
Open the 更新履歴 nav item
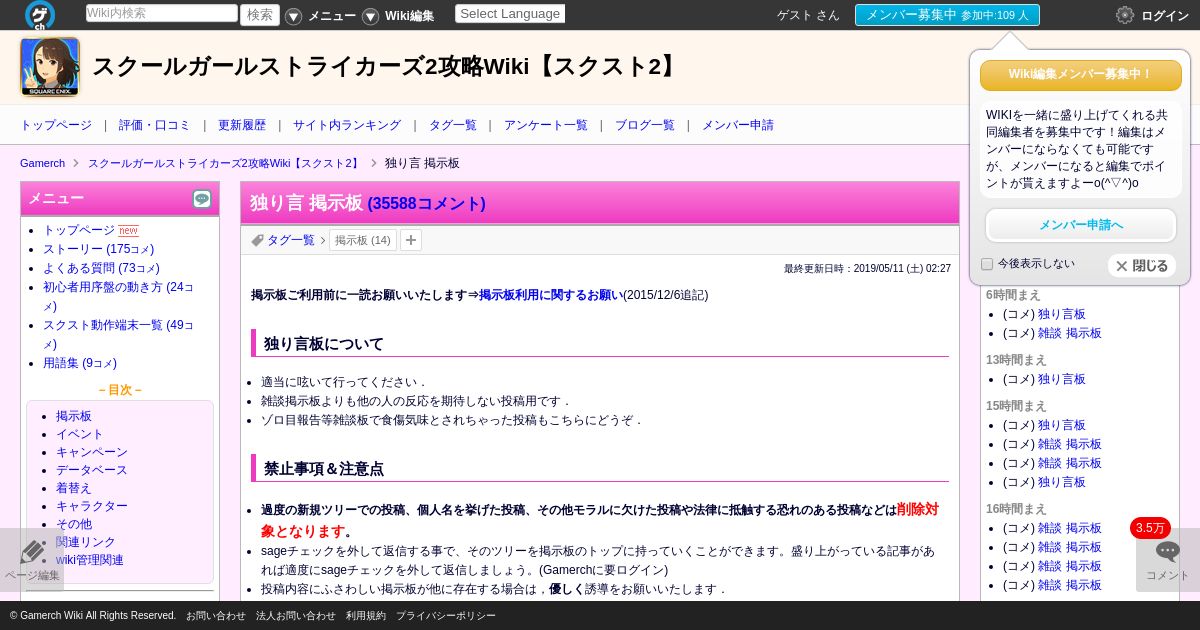tap(242, 125)
